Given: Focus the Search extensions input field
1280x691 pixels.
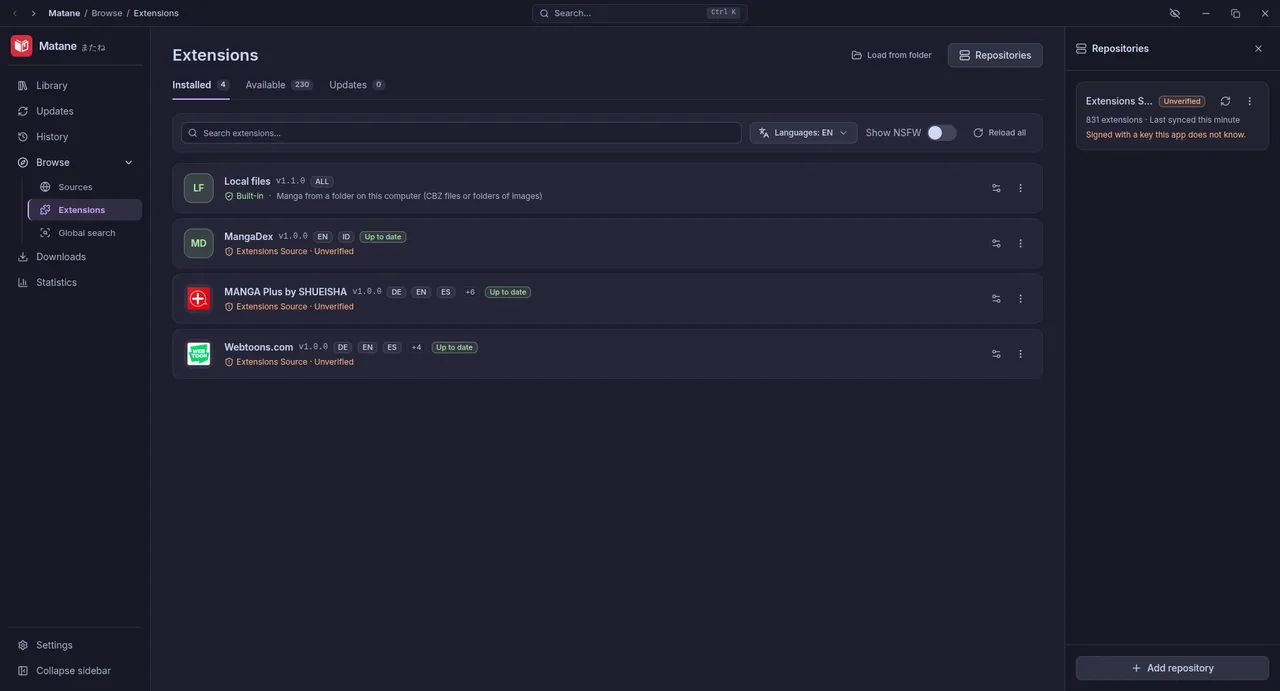Looking at the screenshot, I should 461,133.
